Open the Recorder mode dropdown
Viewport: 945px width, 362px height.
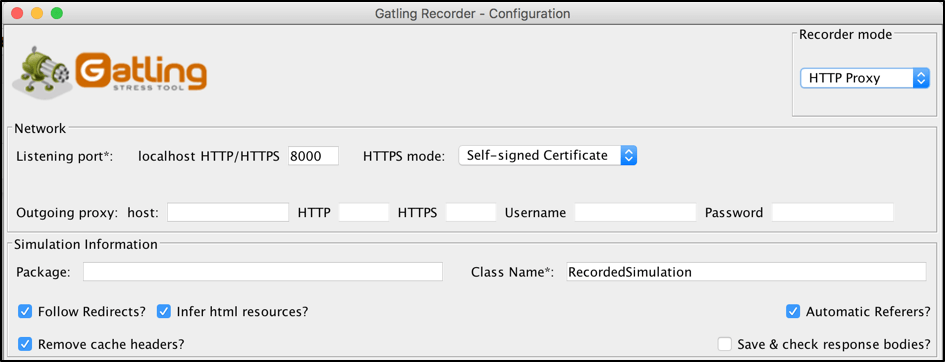(x=865, y=78)
